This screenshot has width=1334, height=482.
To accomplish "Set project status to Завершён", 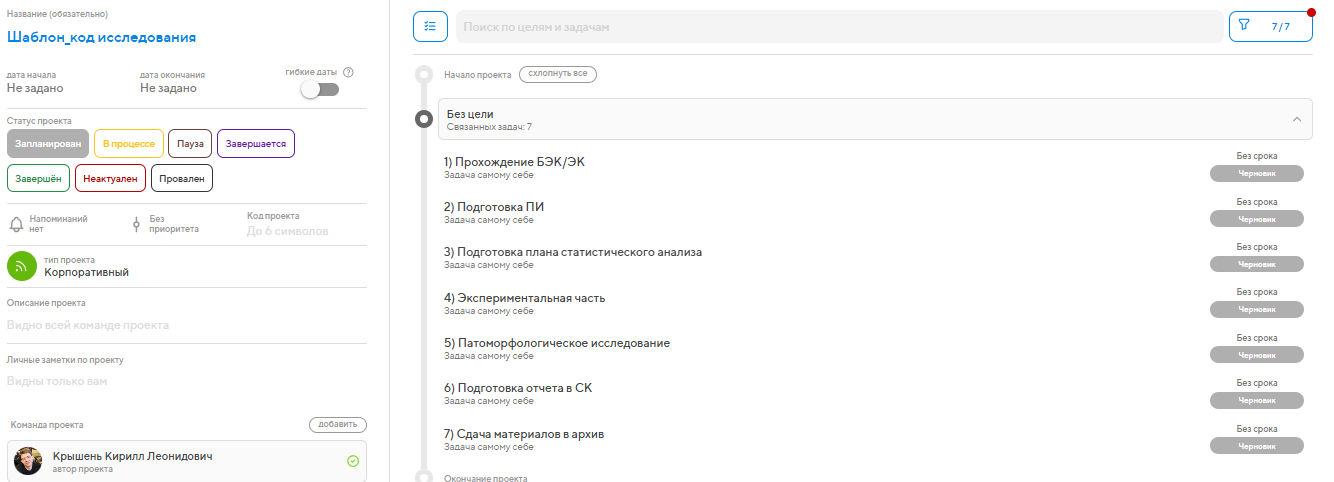I will coord(38,178).
